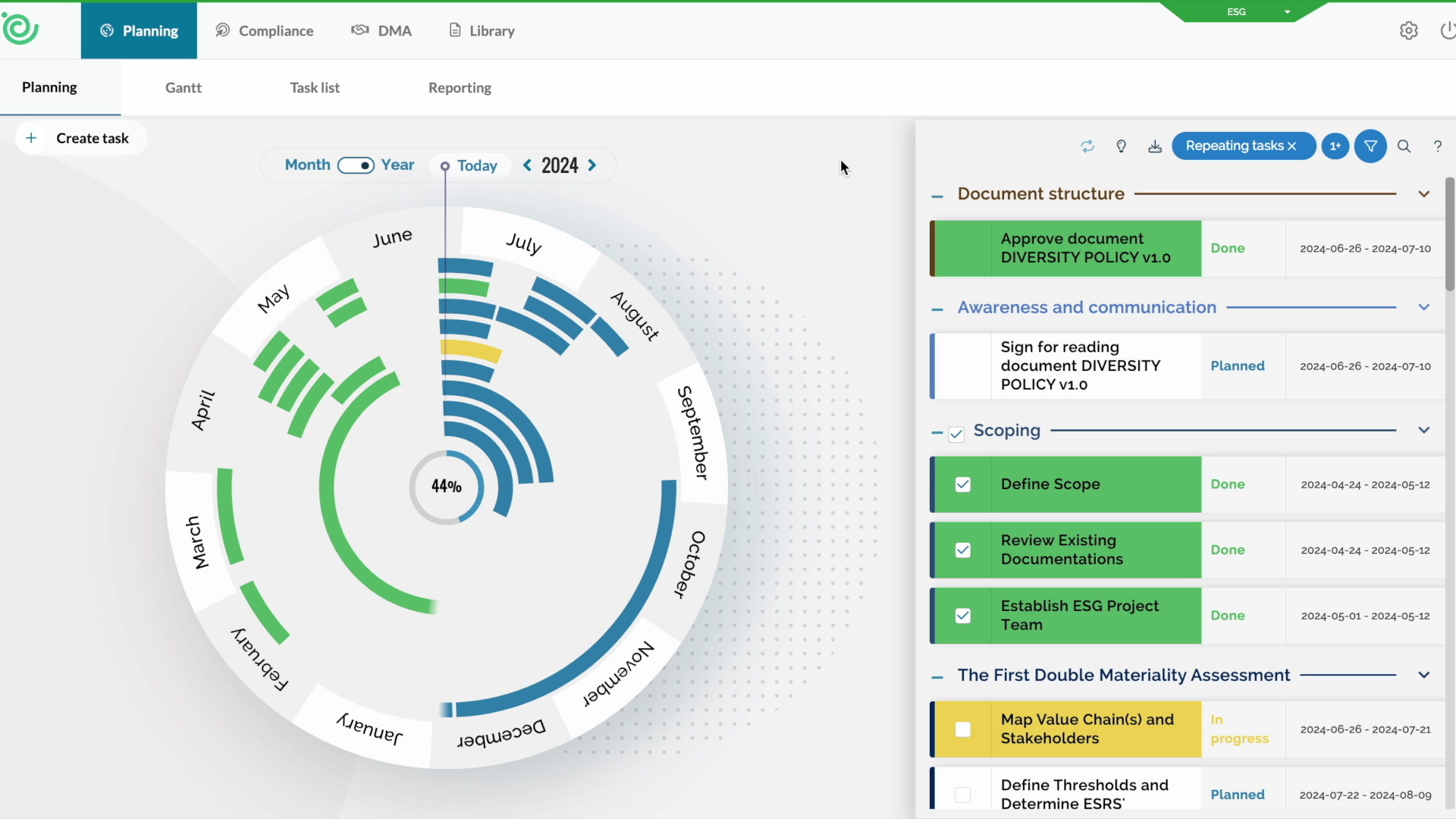The width and height of the screenshot is (1456, 819).
Task: Collapse the Scoping section chevron
Action: click(1423, 430)
